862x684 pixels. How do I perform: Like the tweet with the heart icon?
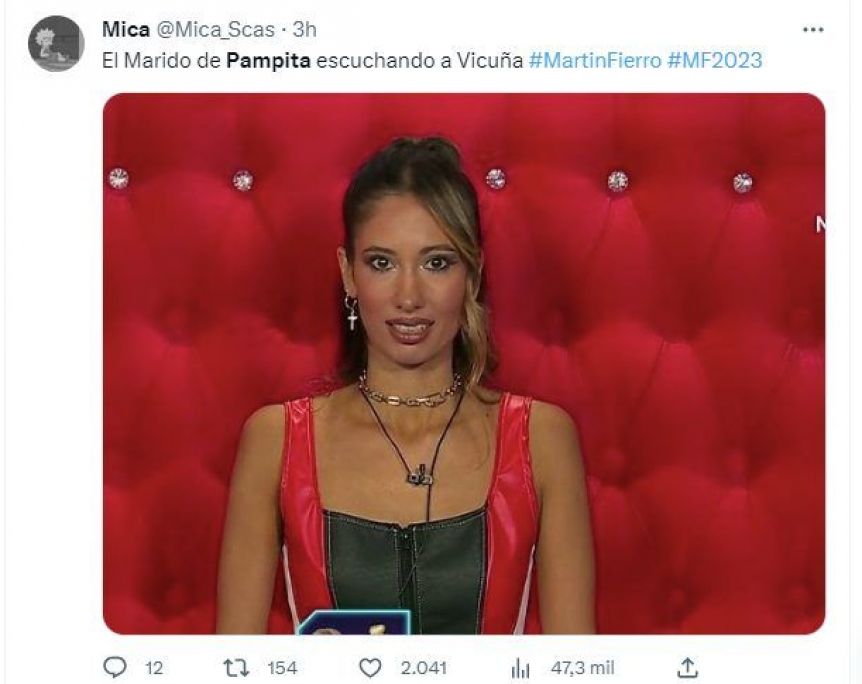370,668
